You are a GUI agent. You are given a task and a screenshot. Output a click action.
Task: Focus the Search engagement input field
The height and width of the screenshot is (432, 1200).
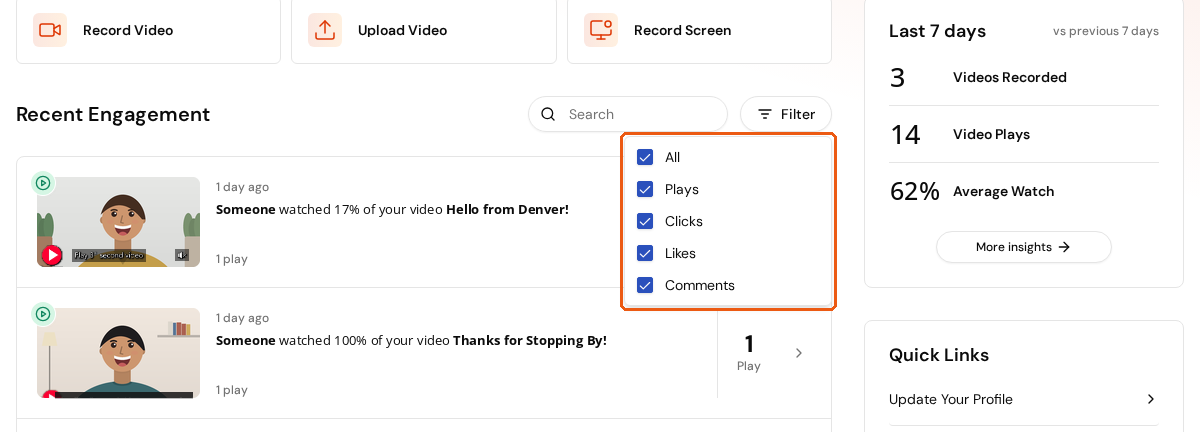[x=628, y=114]
